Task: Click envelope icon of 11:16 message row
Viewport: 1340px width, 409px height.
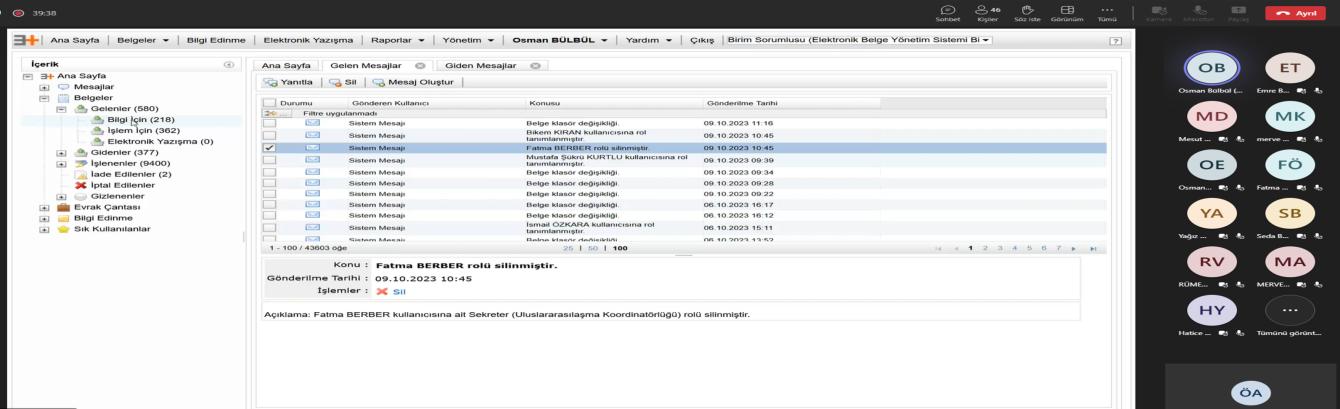Action: pos(312,123)
